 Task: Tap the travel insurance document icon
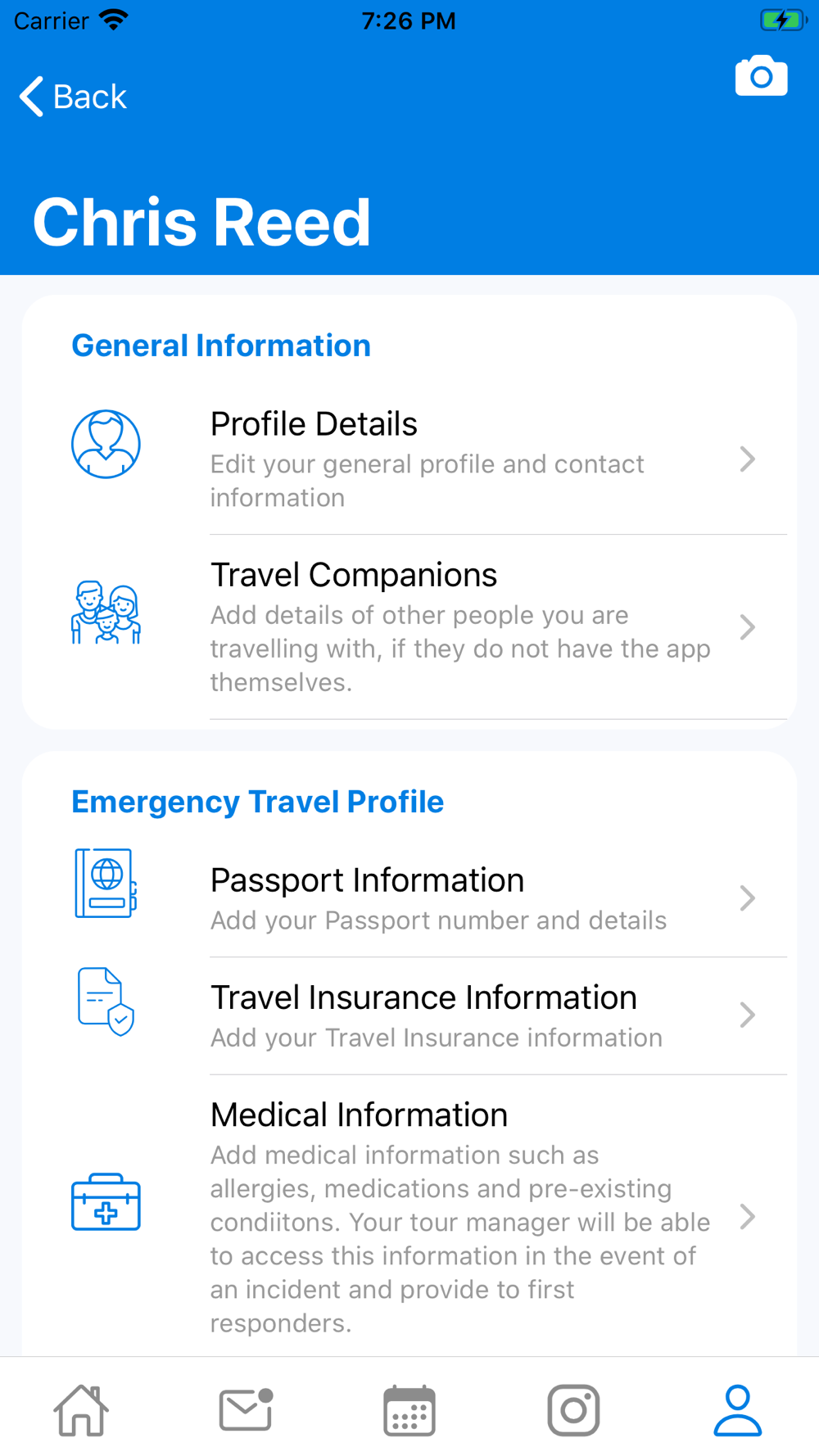click(106, 1001)
